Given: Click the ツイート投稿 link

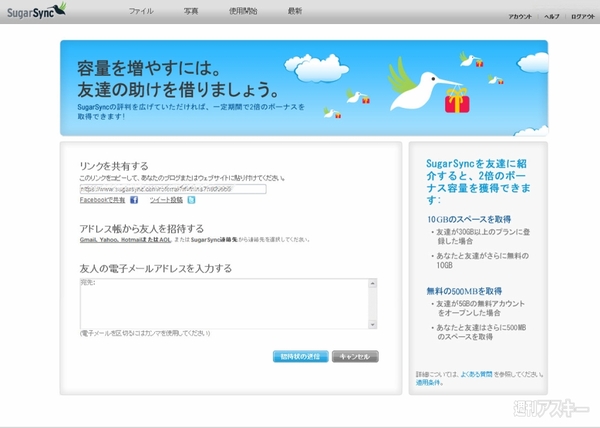Looking at the screenshot, I should pyautogui.click(x=166, y=200).
